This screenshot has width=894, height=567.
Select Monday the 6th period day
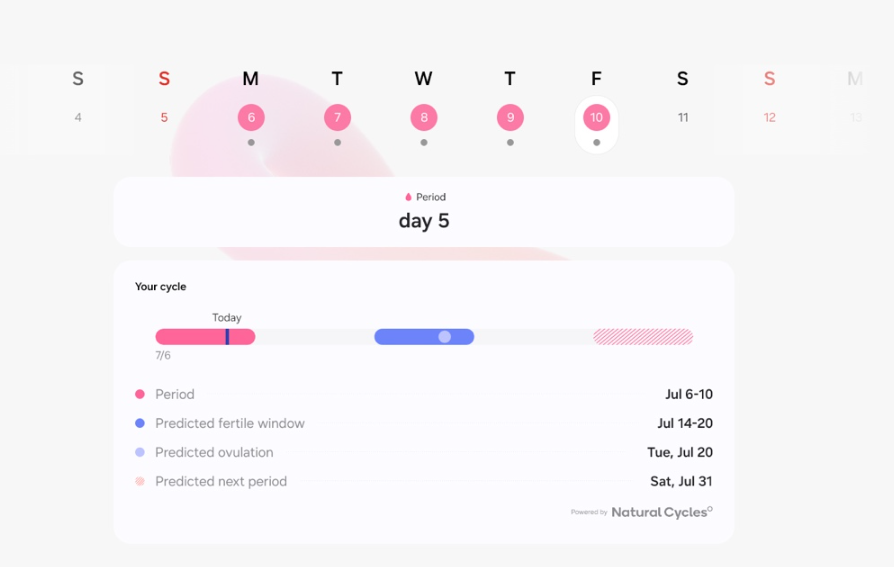pyautogui.click(x=251, y=118)
